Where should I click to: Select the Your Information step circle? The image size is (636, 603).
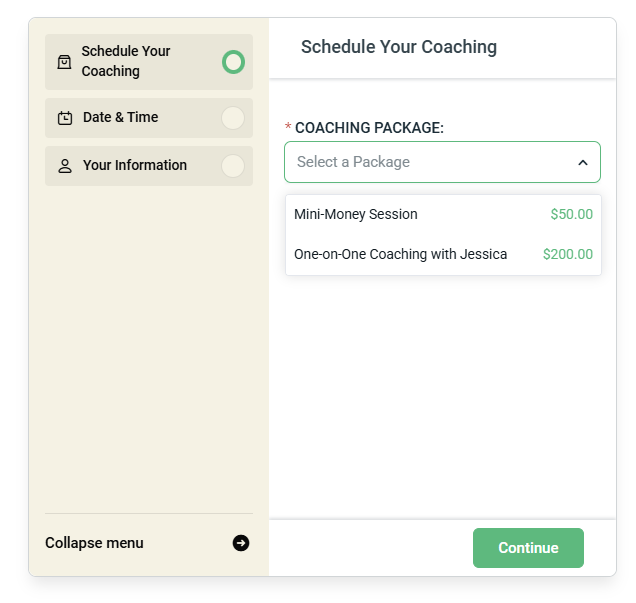point(233,166)
